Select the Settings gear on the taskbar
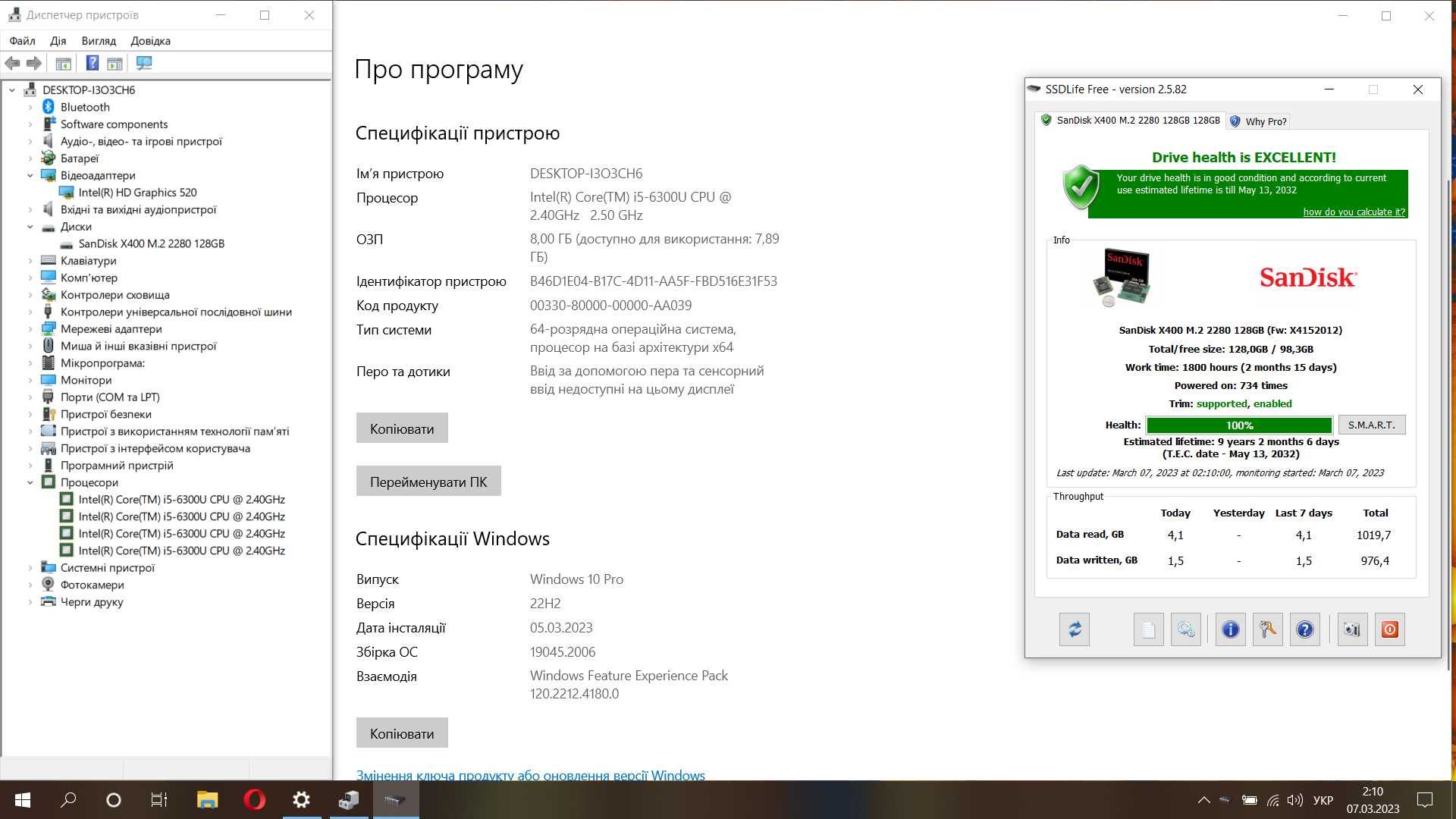Screen dimensions: 1456x819 301,800
